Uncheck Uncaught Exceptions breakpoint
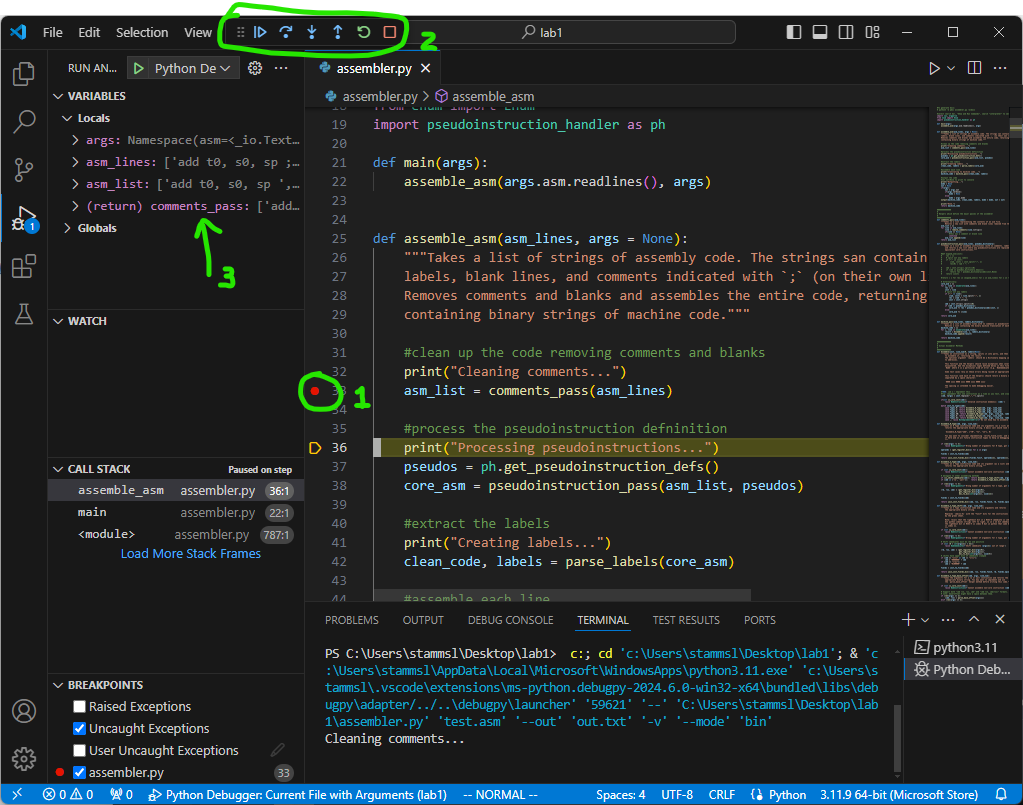1023x805 pixels. 80,728
